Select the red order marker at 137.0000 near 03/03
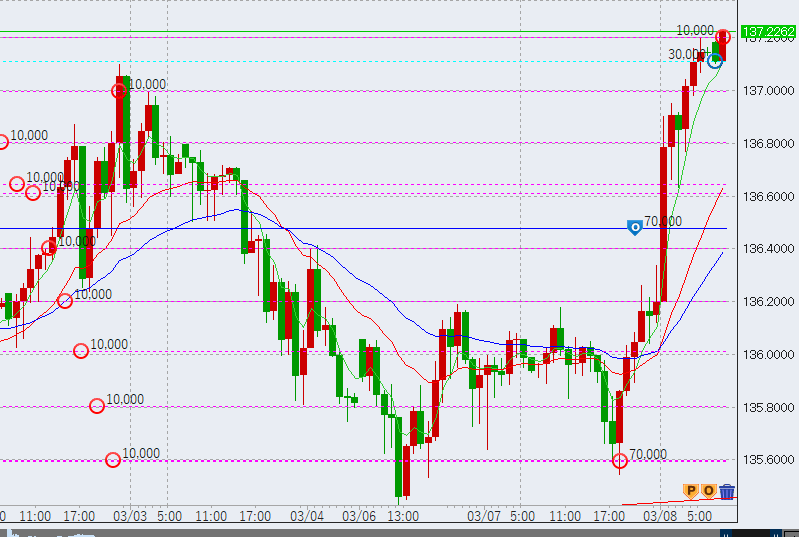Screen dimensions: 799x537 (x=119, y=91)
